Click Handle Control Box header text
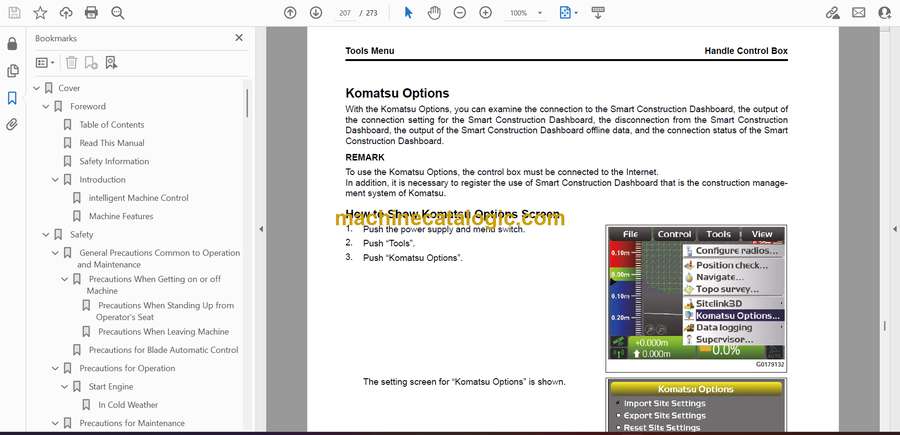The height and width of the screenshot is (435, 900). [x=746, y=51]
